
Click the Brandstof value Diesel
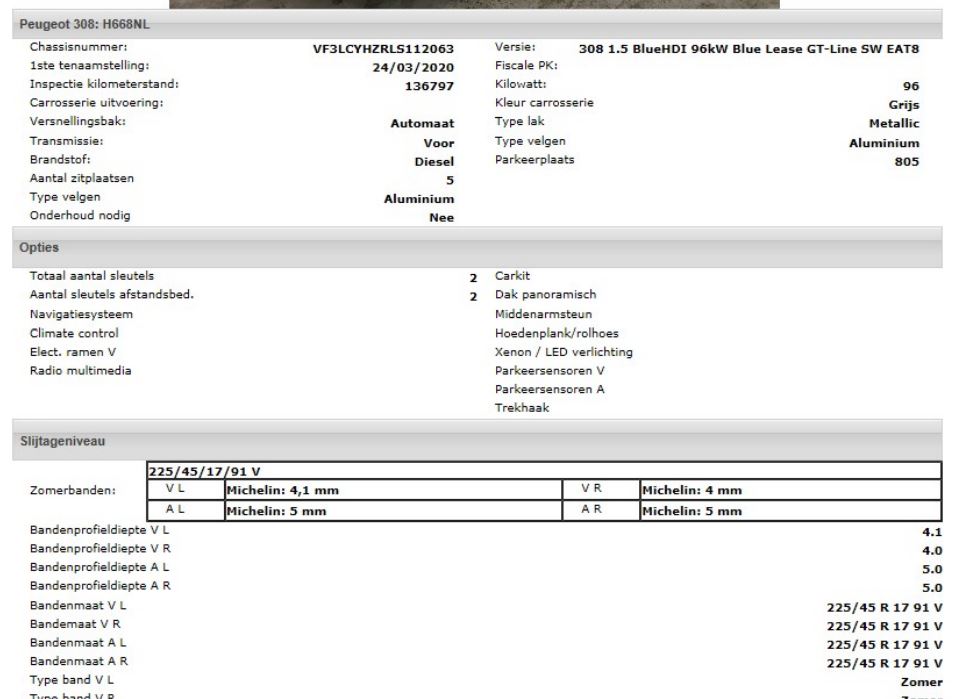pos(434,161)
